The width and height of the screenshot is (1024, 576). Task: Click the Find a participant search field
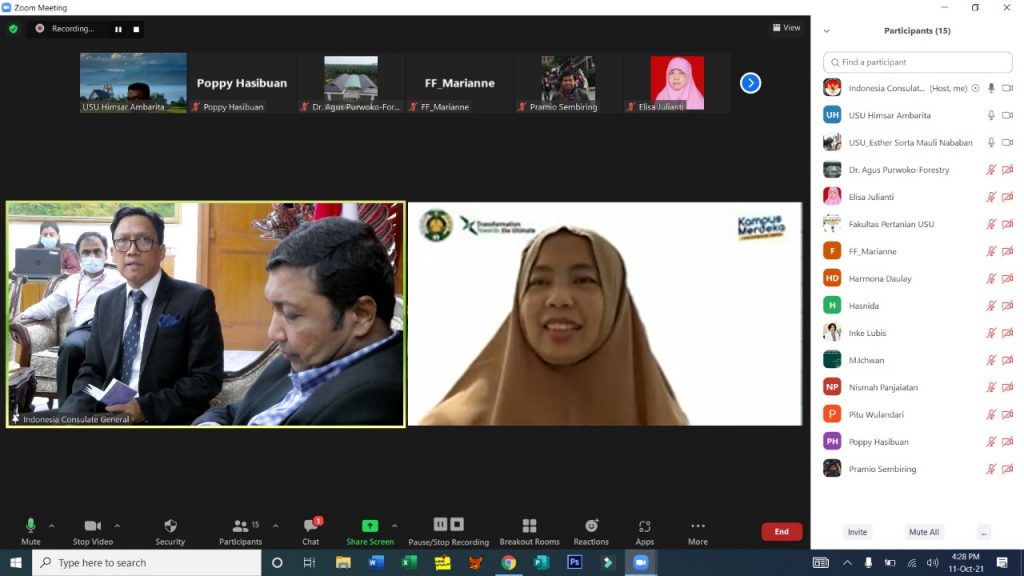[917, 62]
